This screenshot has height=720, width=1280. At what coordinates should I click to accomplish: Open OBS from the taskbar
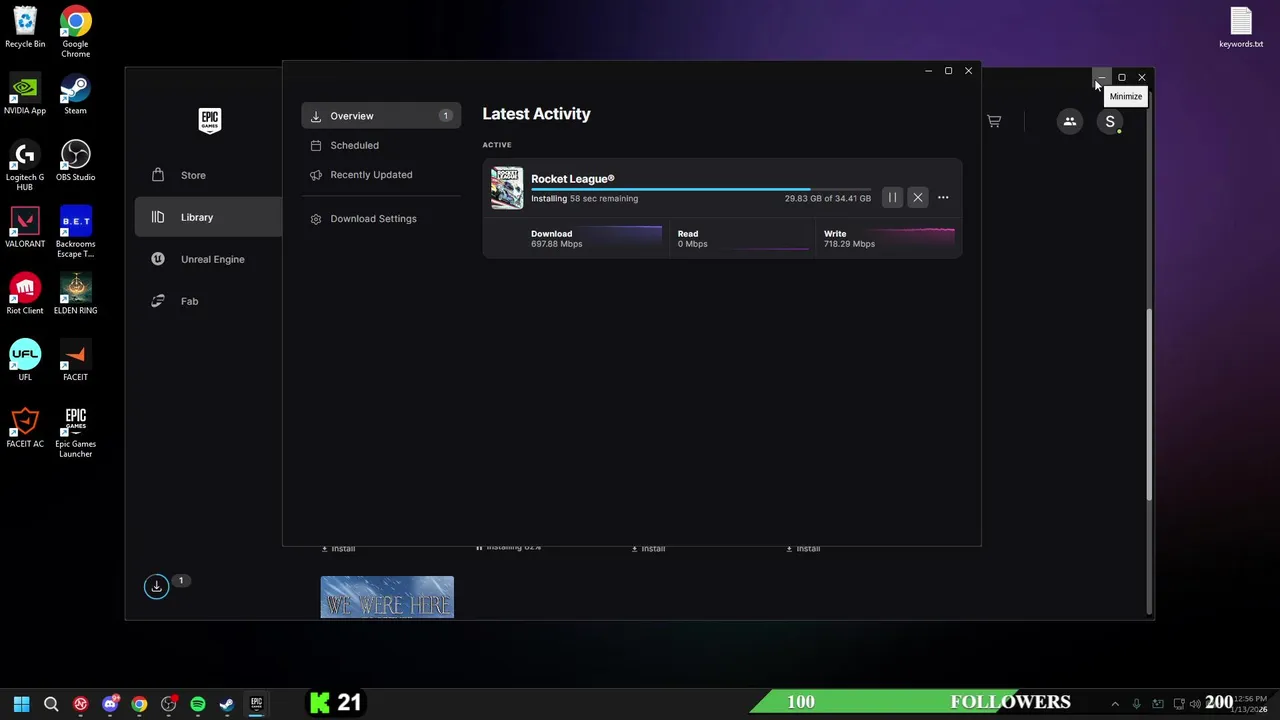[168, 704]
